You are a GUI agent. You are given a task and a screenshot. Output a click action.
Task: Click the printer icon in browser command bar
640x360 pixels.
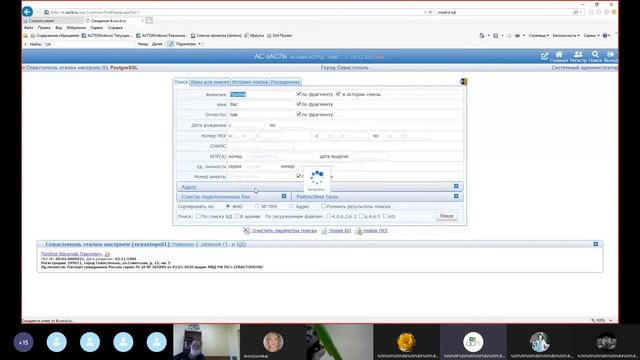(x=517, y=36)
